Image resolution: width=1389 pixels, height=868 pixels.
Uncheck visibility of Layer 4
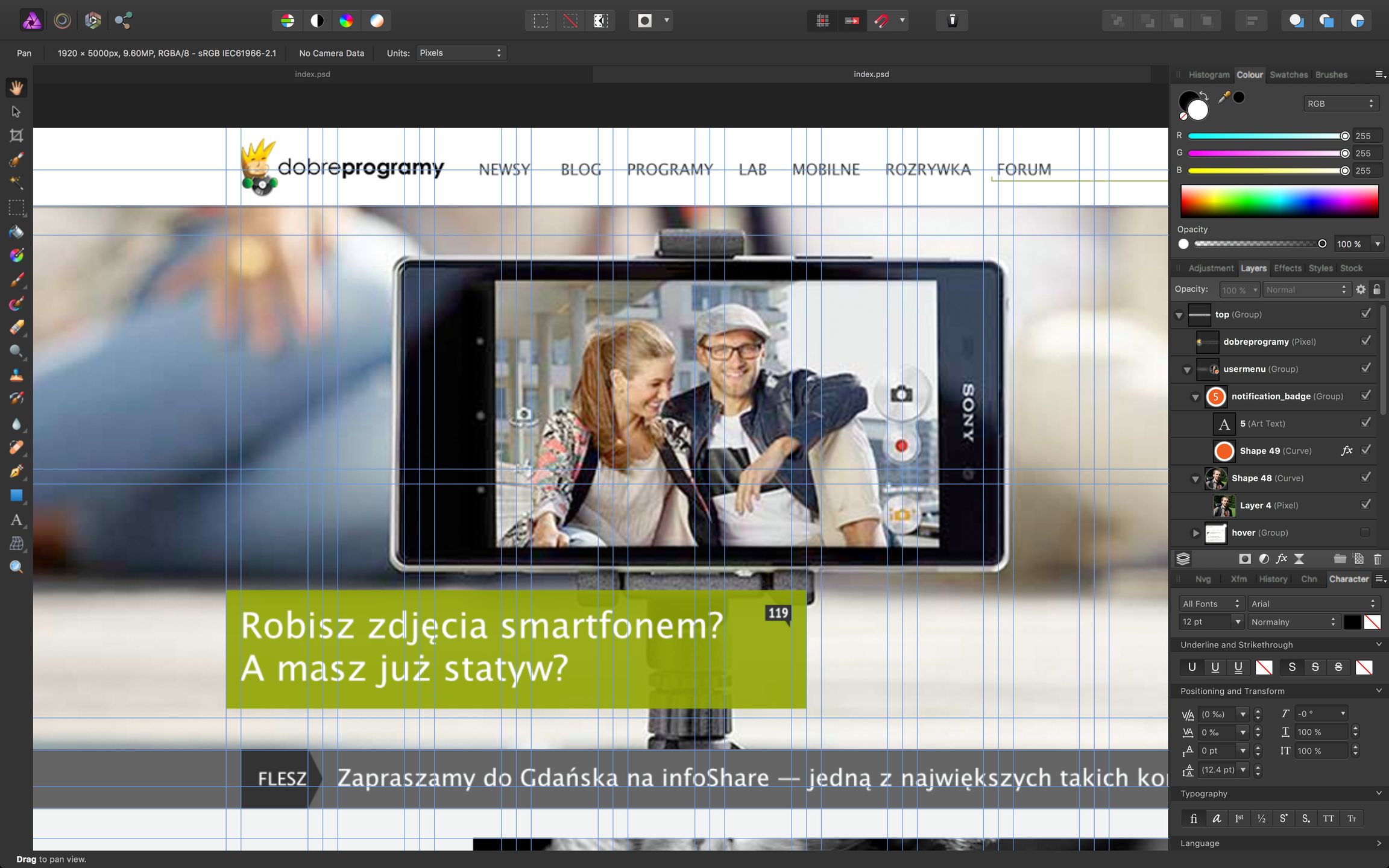point(1365,505)
